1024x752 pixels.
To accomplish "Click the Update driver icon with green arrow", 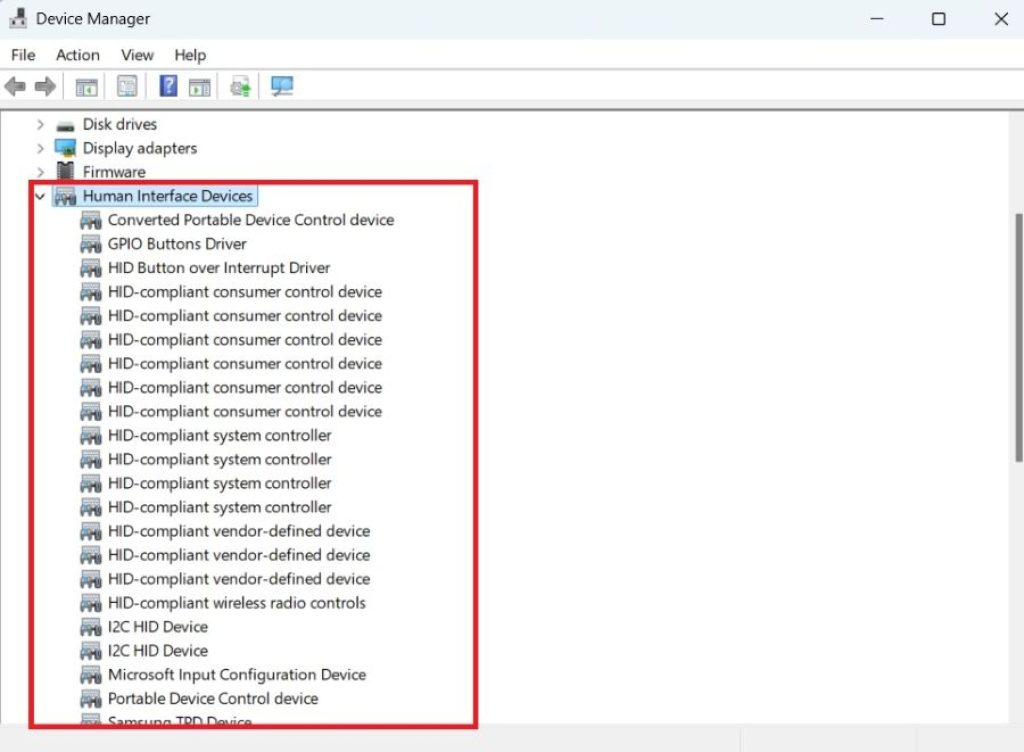I will click(240, 86).
